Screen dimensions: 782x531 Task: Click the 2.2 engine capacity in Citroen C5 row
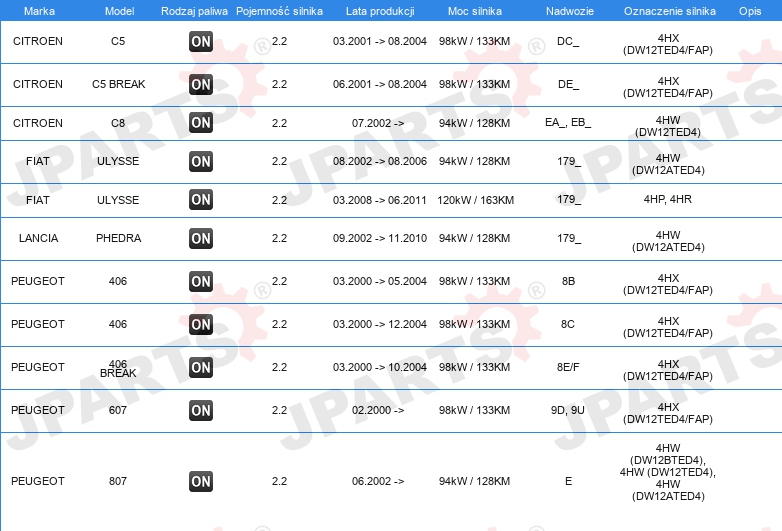pos(279,41)
